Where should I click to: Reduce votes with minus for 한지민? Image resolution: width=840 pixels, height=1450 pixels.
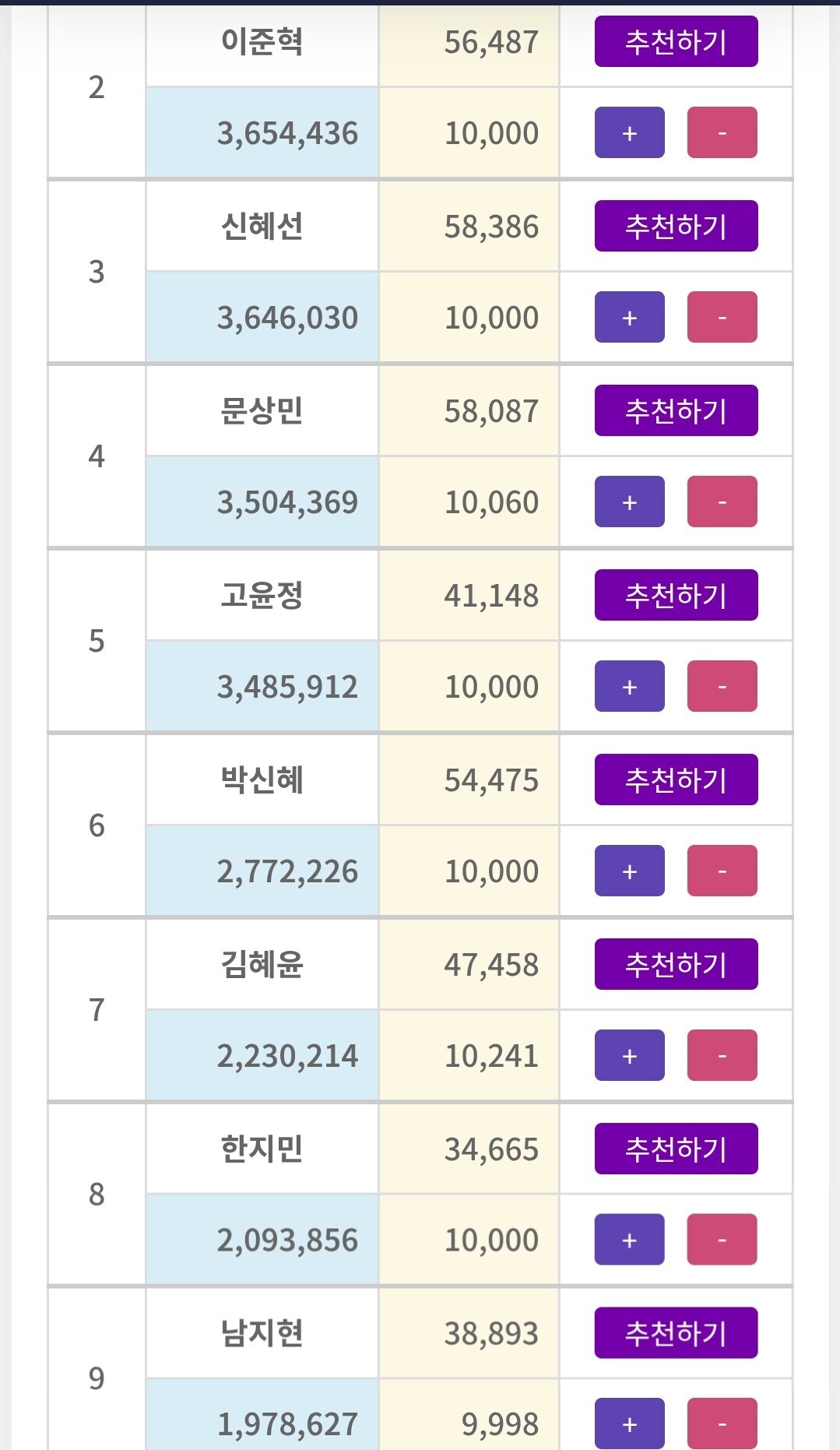click(722, 1240)
